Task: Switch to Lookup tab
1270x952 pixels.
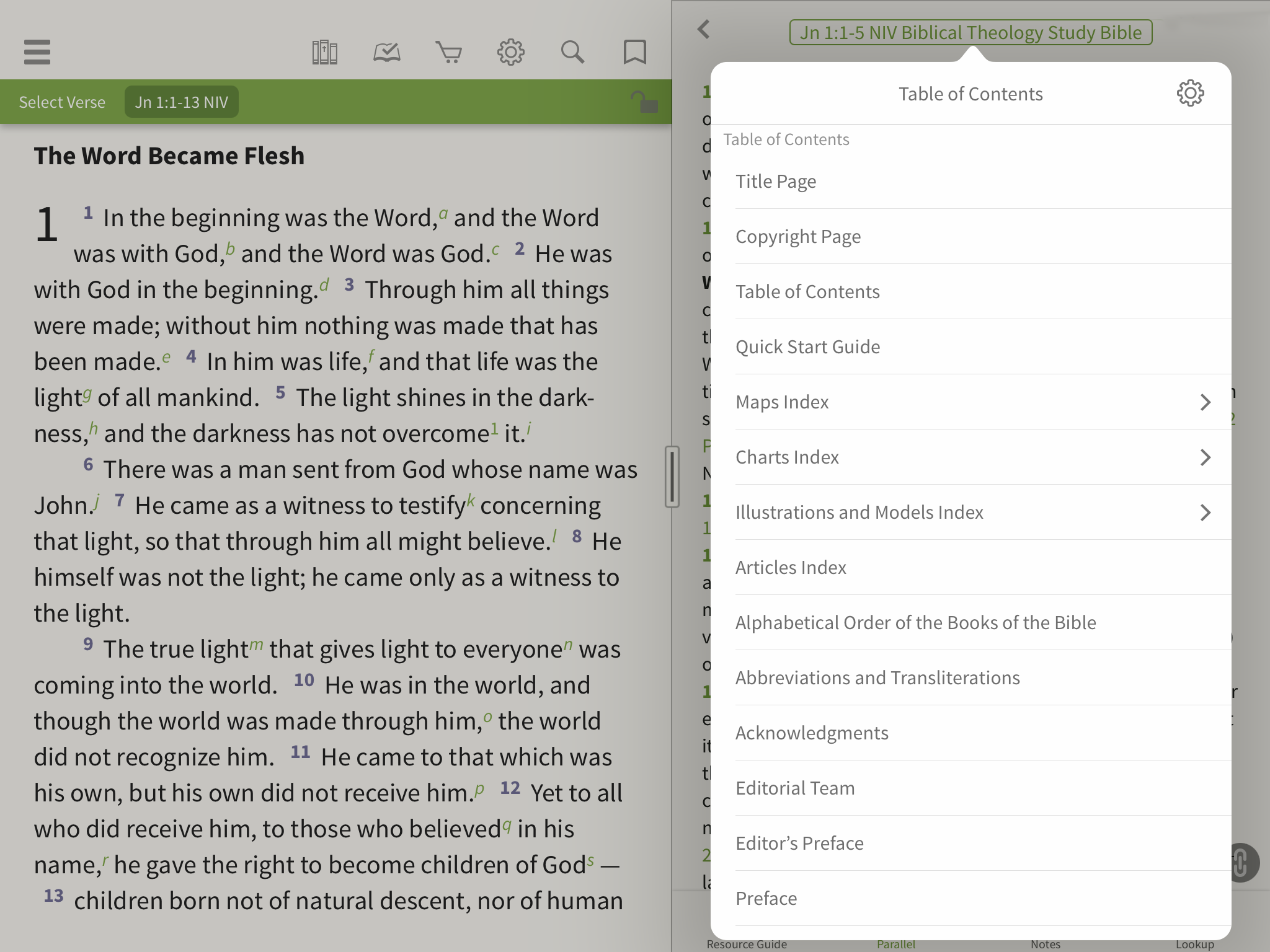Action: pyautogui.click(x=1195, y=945)
